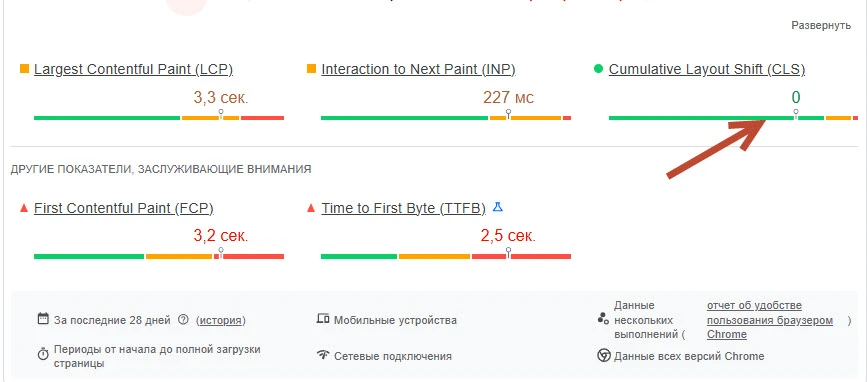Click the calendar icon for last 28 days
This screenshot has width=867, height=382.
coord(43,319)
